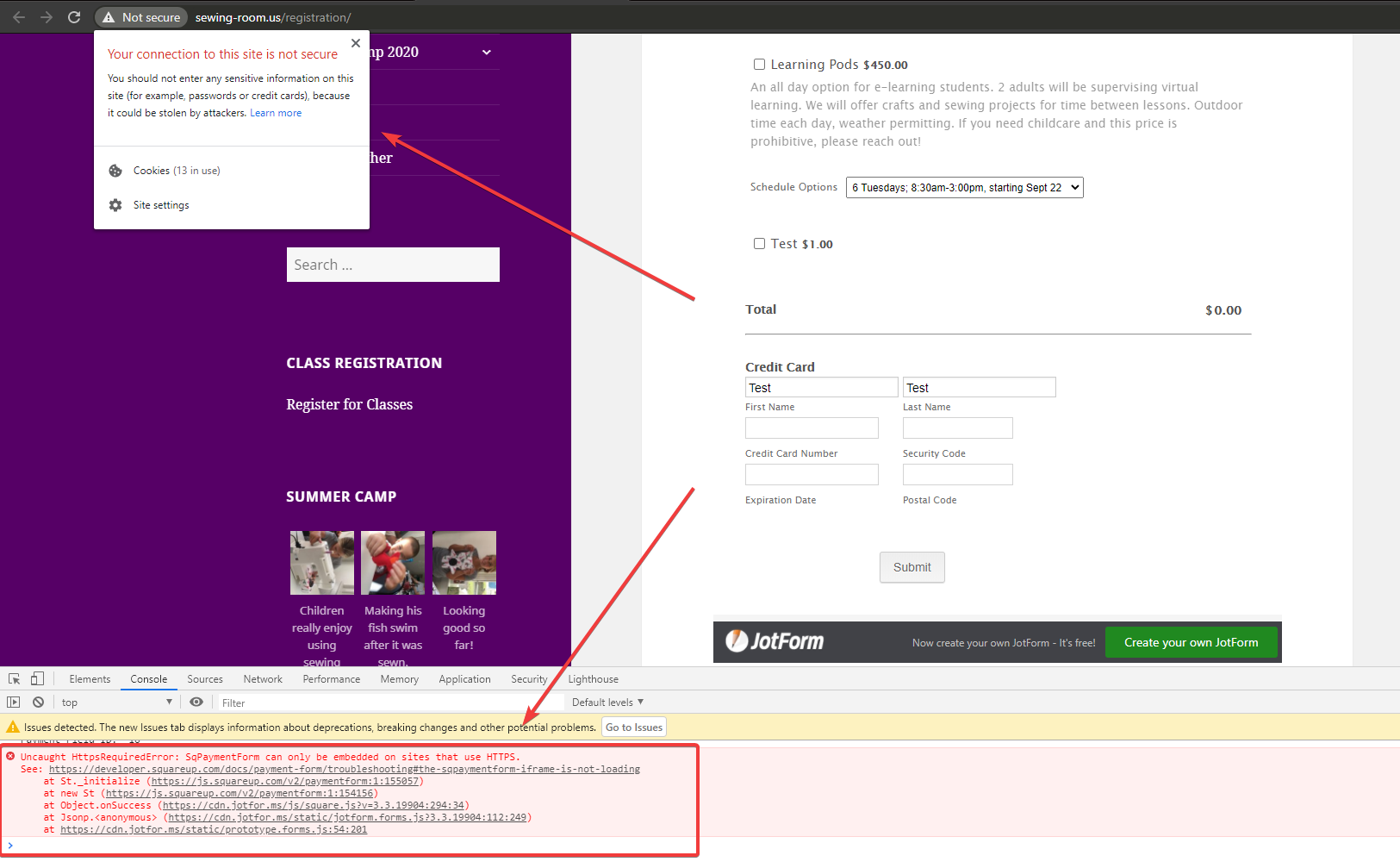Viewport: 1400px width, 868px height.
Task: Open the Schedule Options dropdown
Action: (964, 188)
